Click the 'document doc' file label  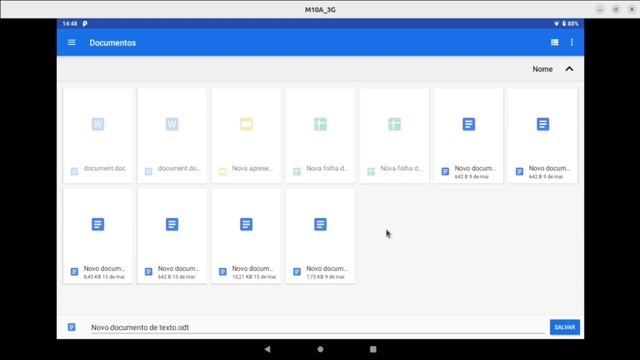pos(104,168)
